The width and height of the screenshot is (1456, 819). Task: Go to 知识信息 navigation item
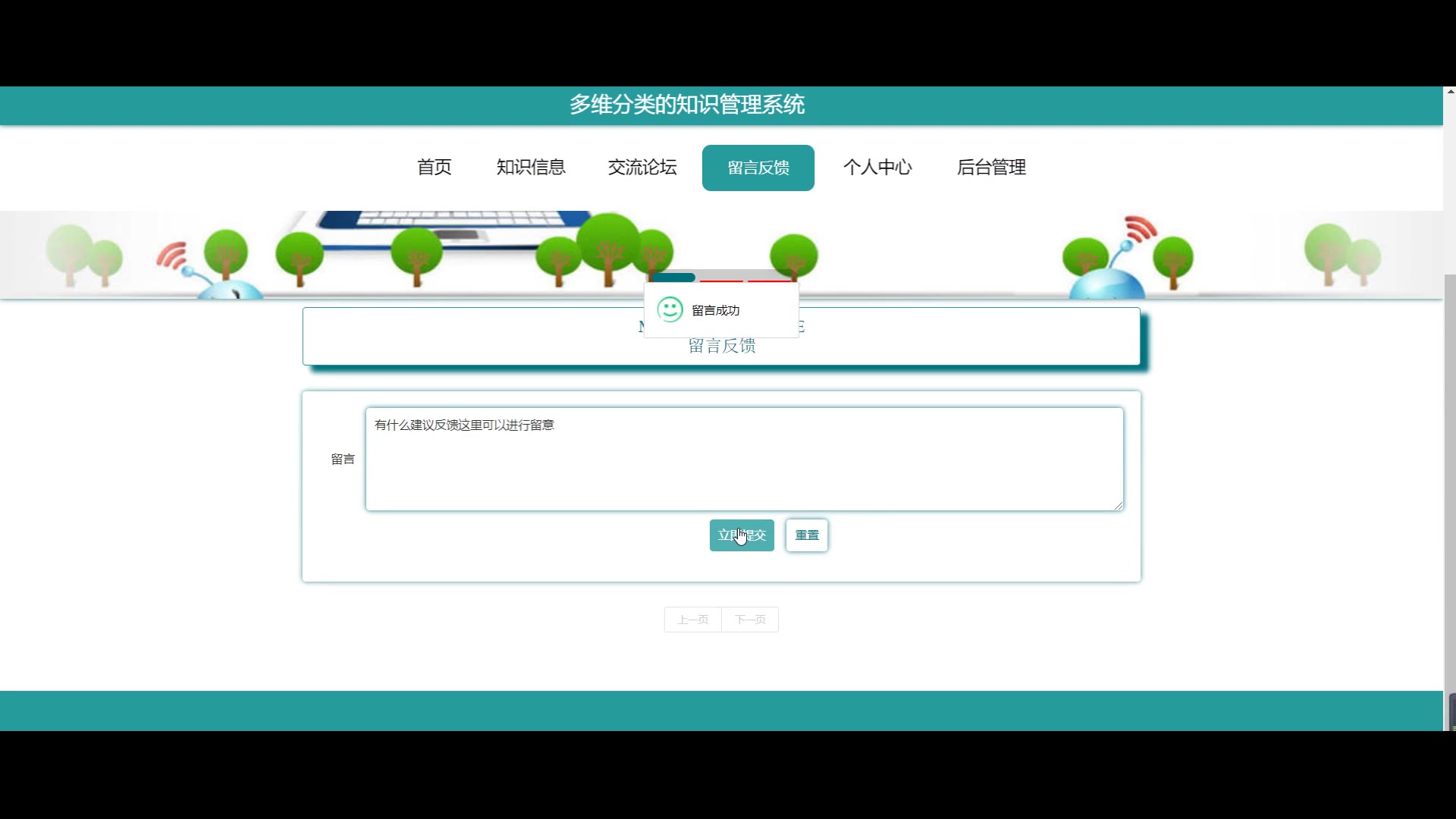click(531, 168)
